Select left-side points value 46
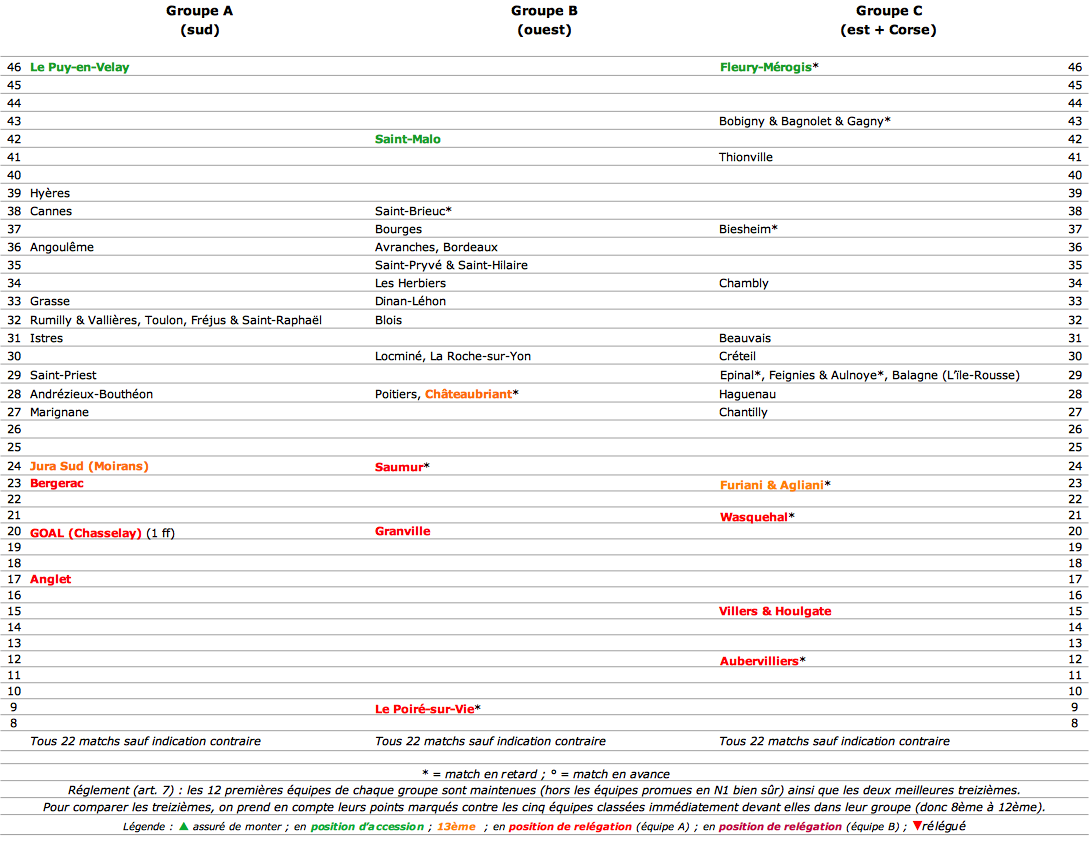This screenshot has width=1091, height=866. 14,67
